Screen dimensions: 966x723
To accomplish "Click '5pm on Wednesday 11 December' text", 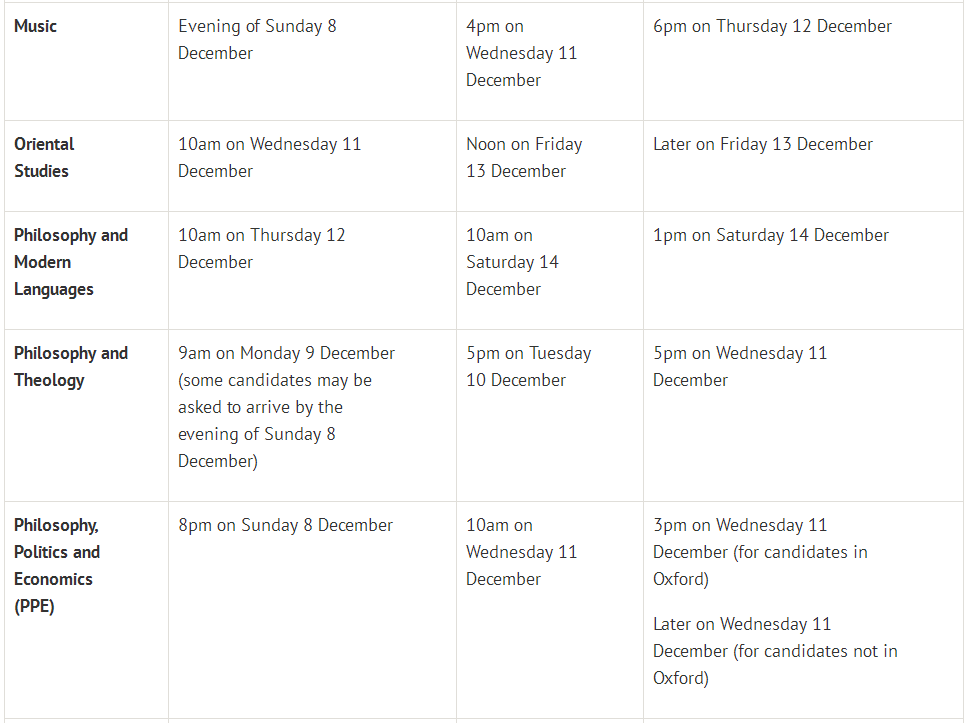I will pyautogui.click(x=740, y=366).
